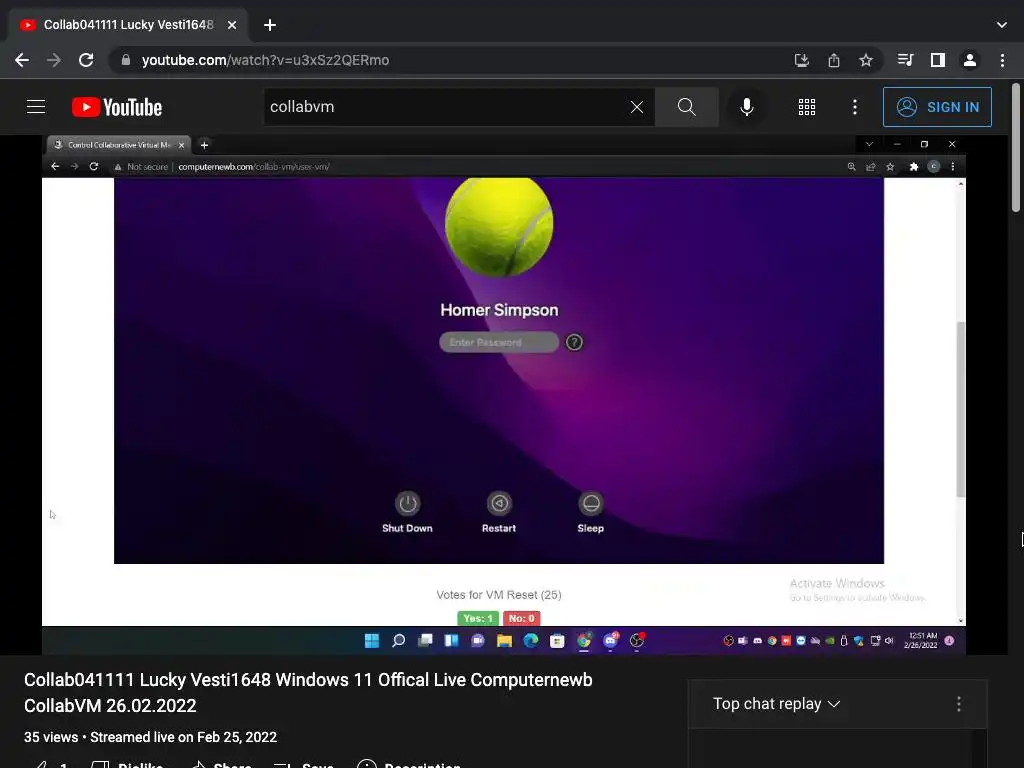
Task: Reload the YouTube page
Action: pos(86,60)
